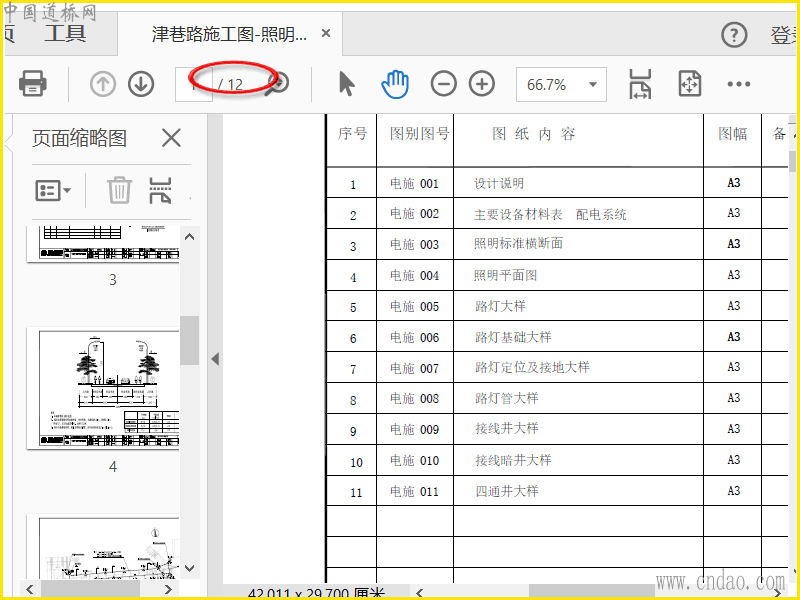The width and height of the screenshot is (800, 600).
Task: Select page 3 thumbnail
Action: tap(104, 244)
